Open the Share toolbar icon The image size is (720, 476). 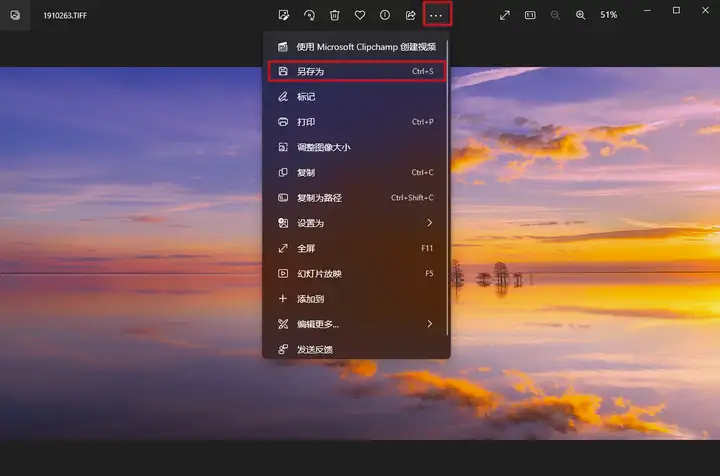point(411,15)
